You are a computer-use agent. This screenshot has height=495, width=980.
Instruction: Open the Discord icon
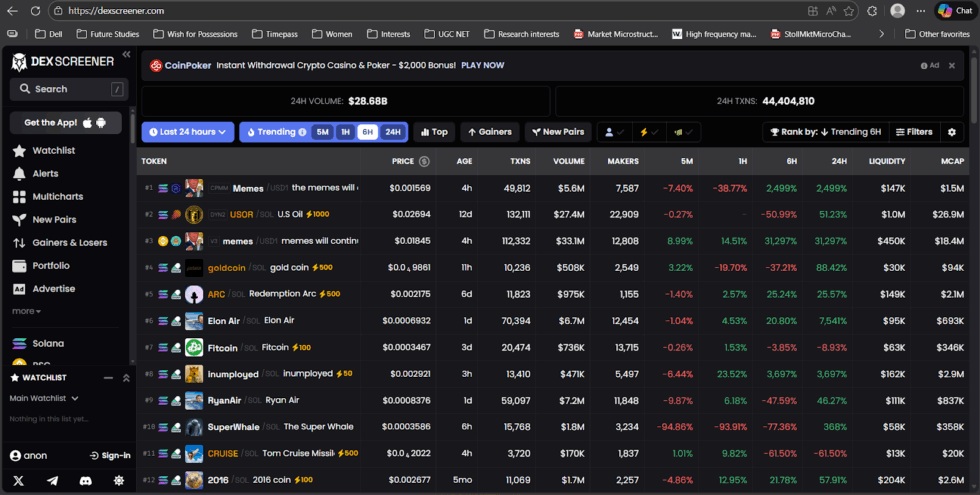click(x=86, y=481)
